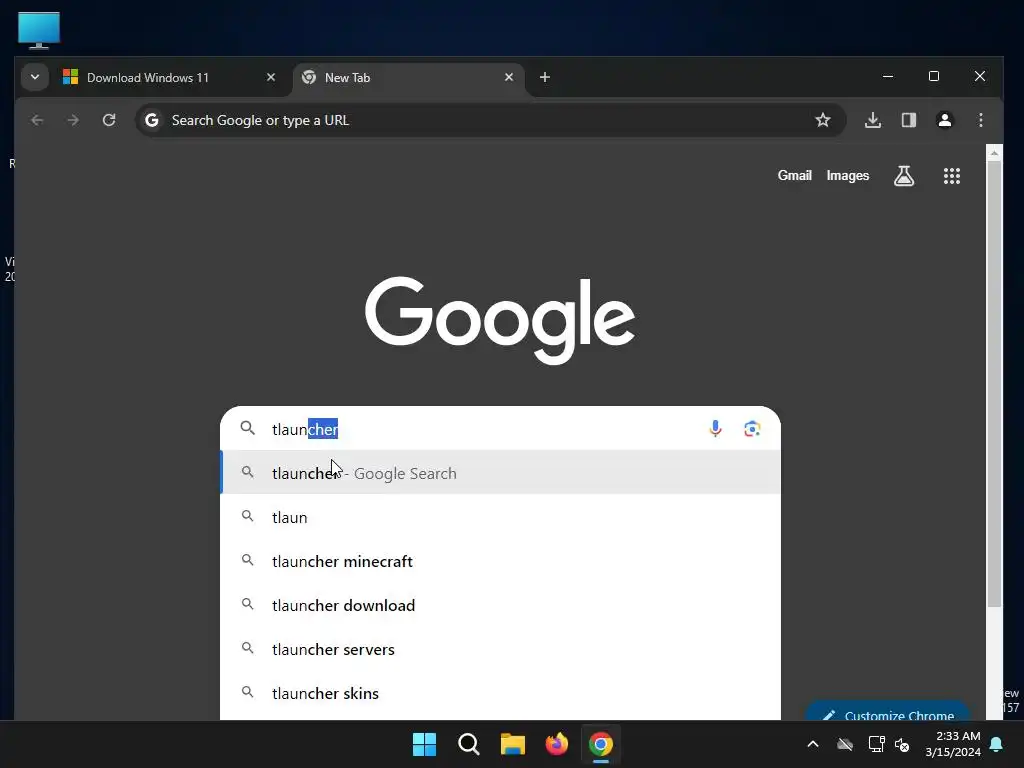Switch to the Download Windows 11 tab

[170, 78]
